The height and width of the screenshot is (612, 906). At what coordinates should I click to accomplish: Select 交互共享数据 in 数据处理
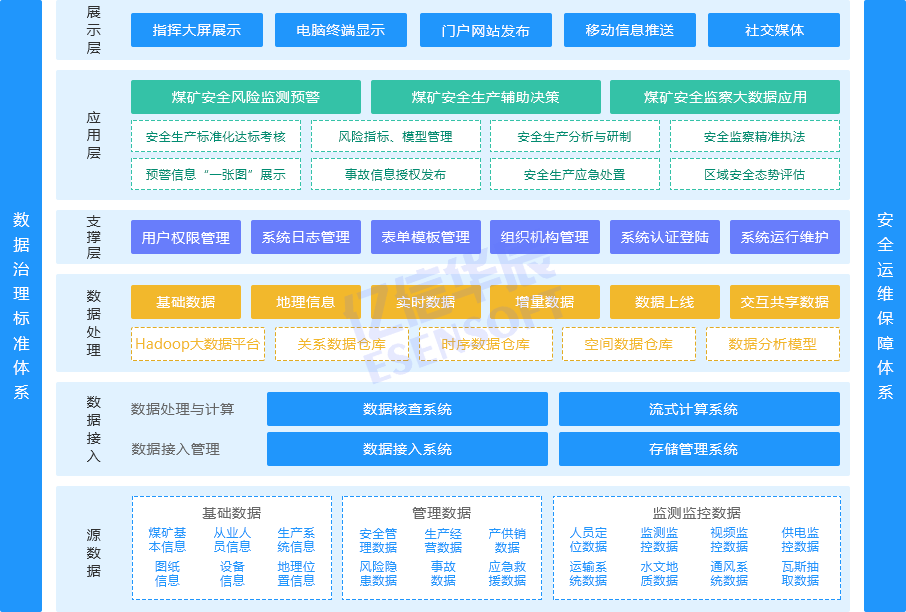[x=784, y=302]
